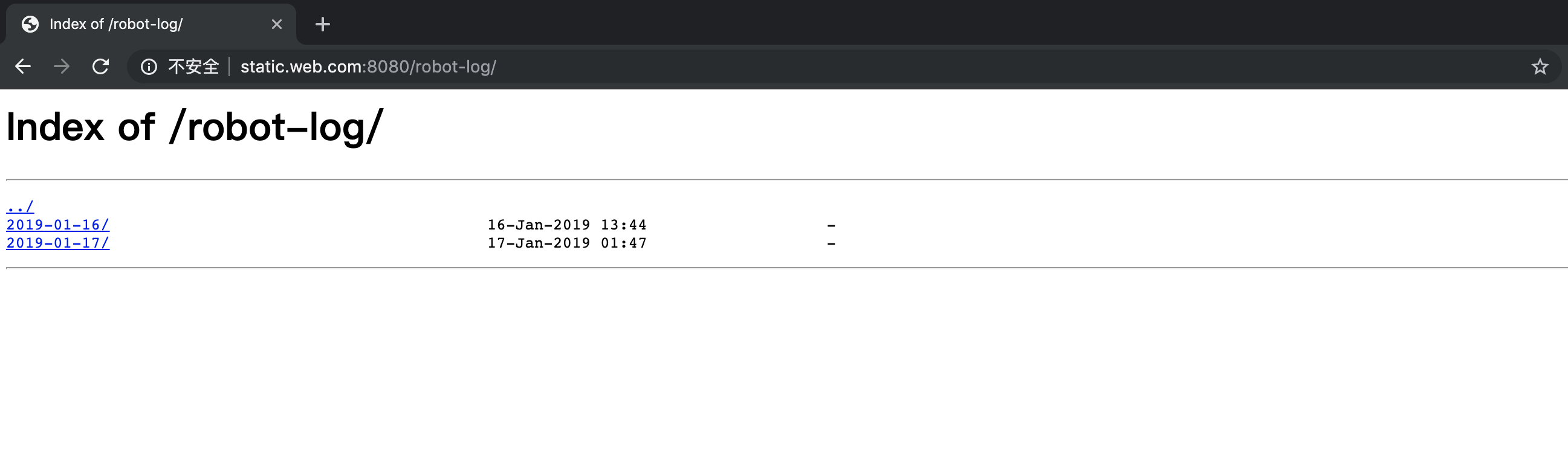Click the back navigation arrow

pyautogui.click(x=23, y=66)
